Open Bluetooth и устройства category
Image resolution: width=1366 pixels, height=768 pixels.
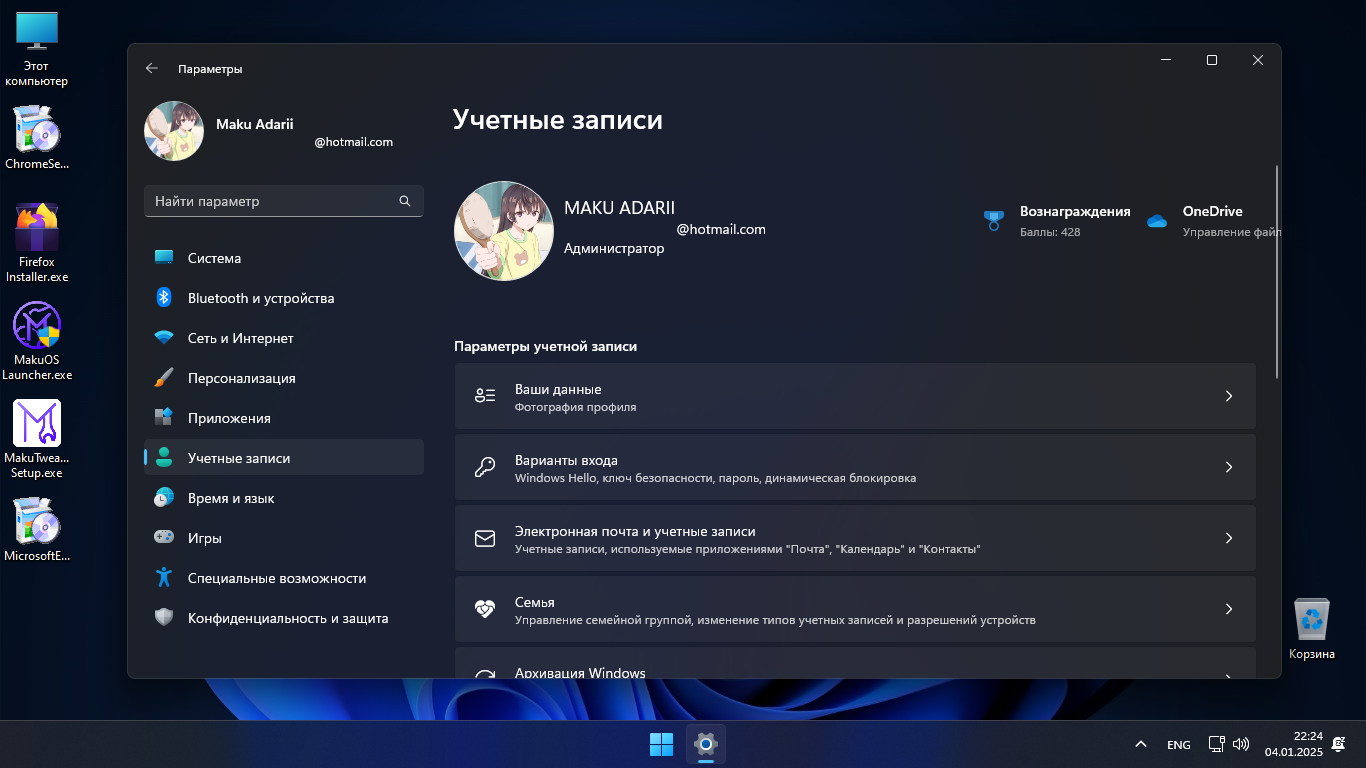284,298
